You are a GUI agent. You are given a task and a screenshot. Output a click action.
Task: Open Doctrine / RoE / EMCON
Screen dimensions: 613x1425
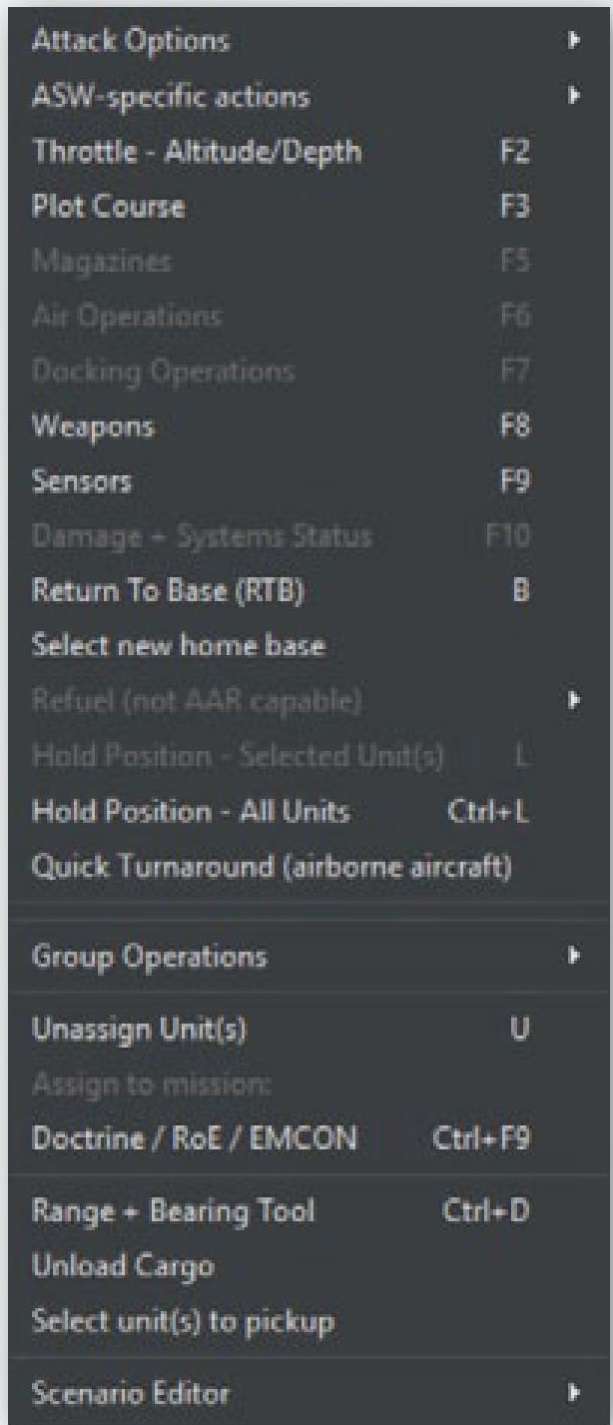[194, 1139]
